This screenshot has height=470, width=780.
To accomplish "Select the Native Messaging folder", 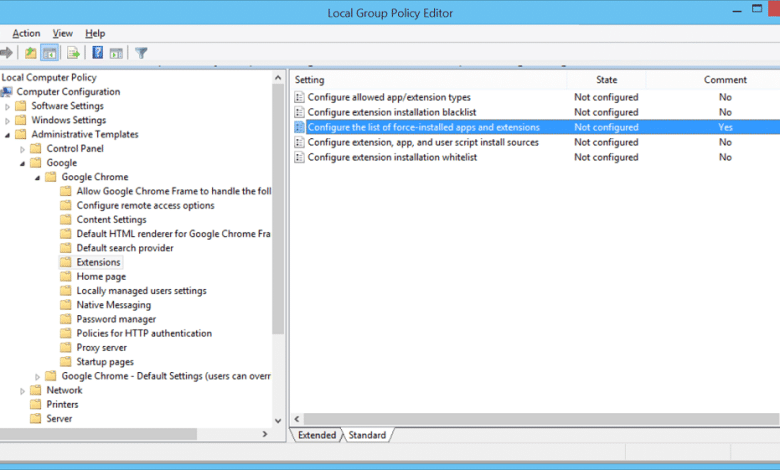I will tap(113, 305).
